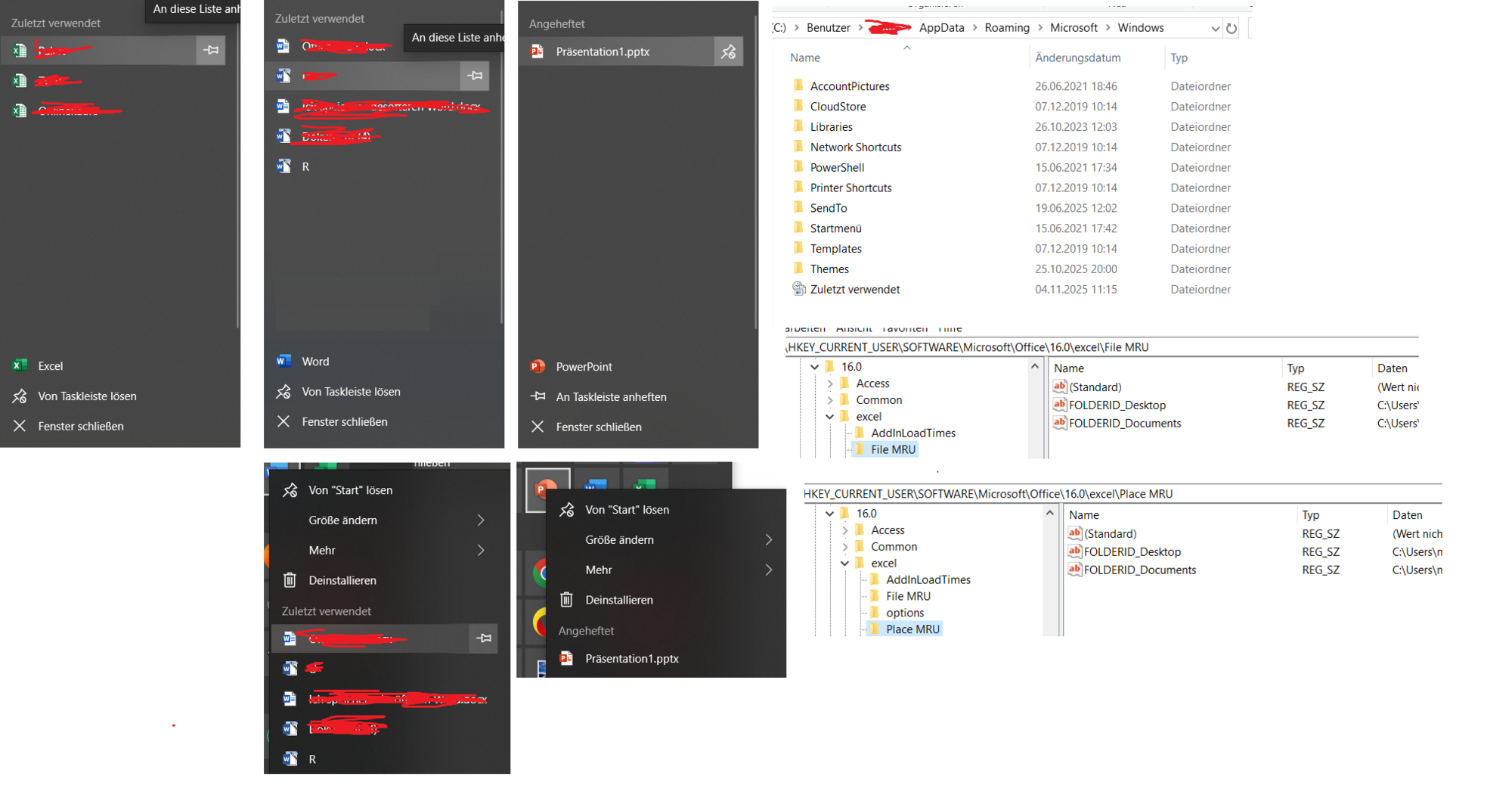The height and width of the screenshot is (795, 1512).
Task: Click the Word app icon in the jump list
Action: (284, 362)
